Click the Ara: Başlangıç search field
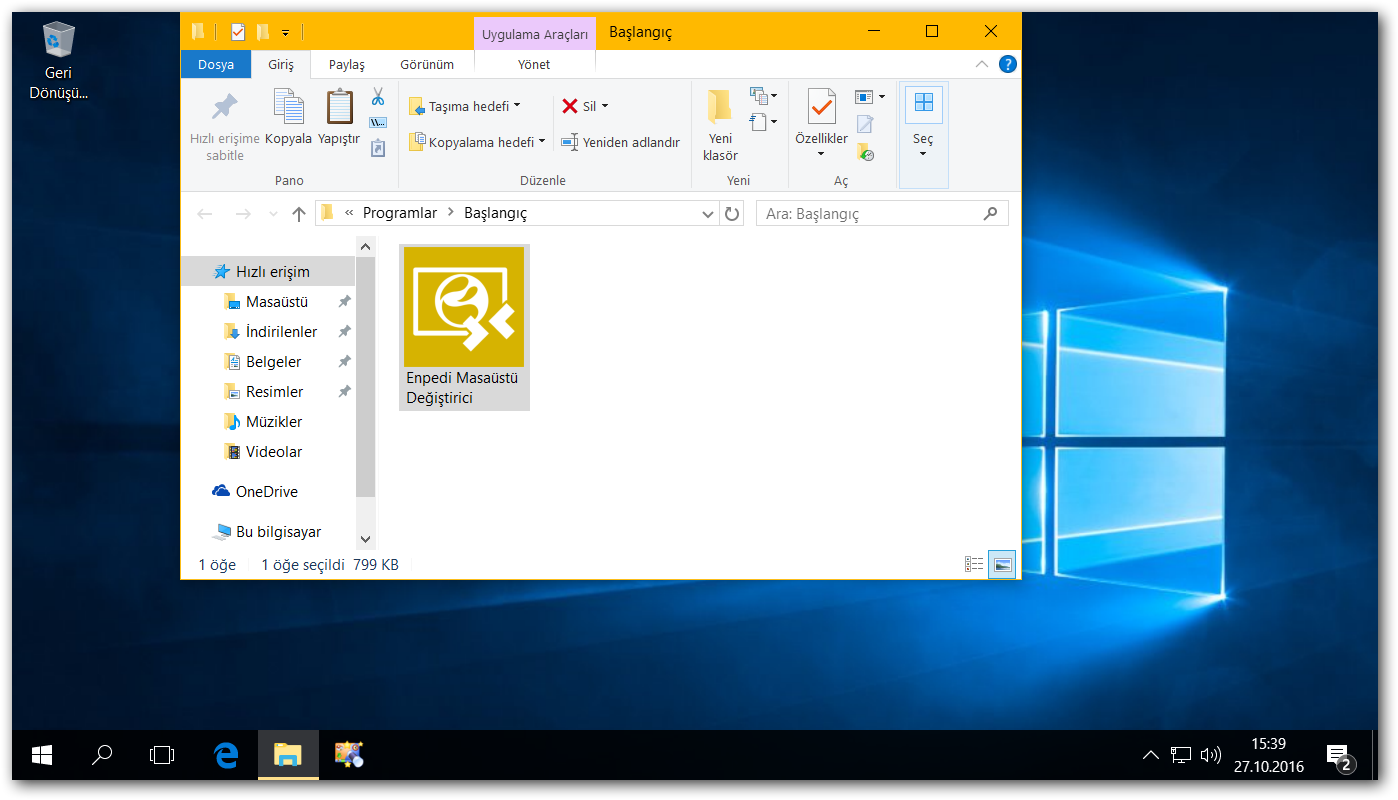 (882, 213)
